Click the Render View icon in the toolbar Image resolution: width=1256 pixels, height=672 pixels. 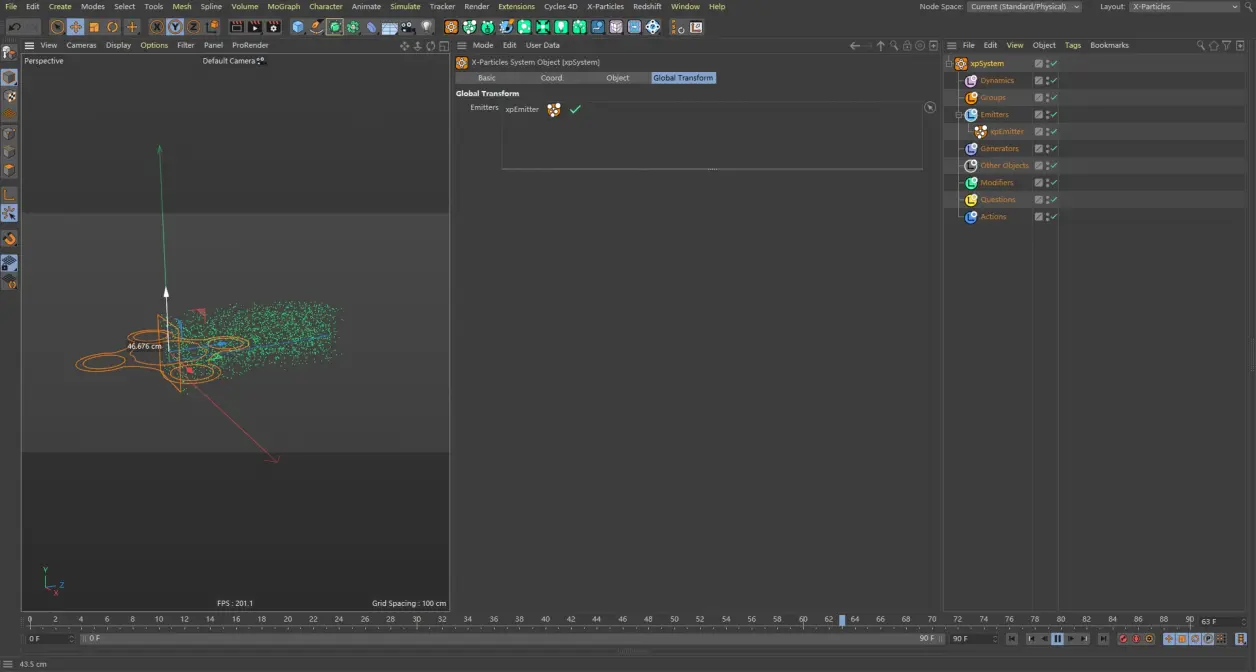click(236, 27)
